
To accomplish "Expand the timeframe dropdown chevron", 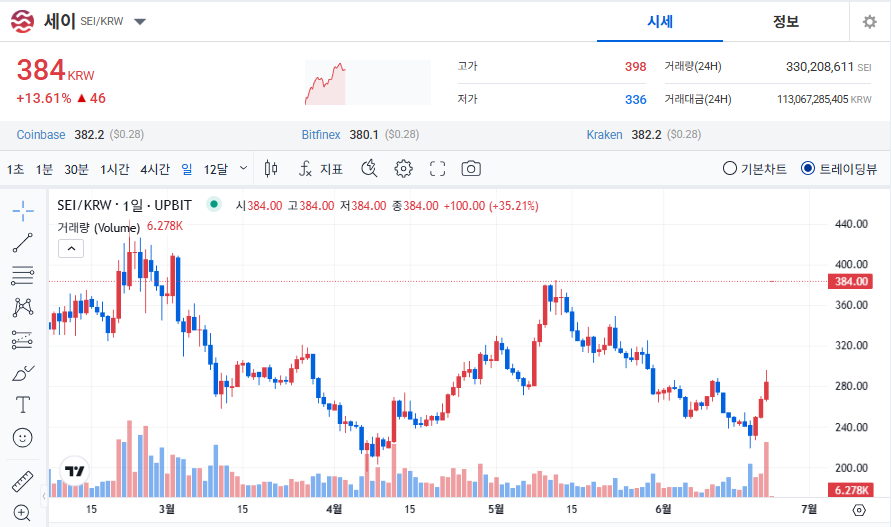I will click(x=243, y=168).
